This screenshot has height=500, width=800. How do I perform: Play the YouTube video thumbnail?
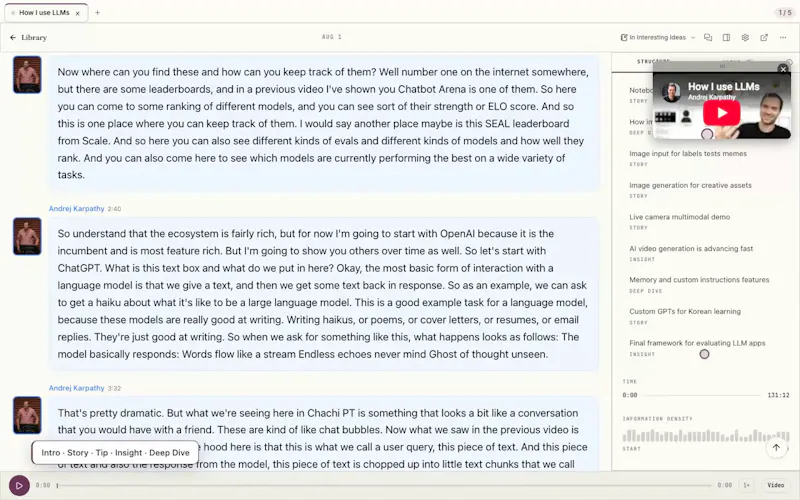[721, 113]
